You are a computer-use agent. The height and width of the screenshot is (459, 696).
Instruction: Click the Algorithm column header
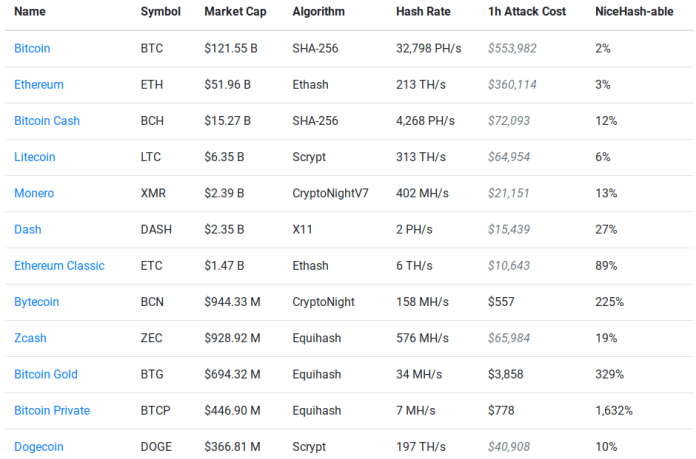pos(318,12)
